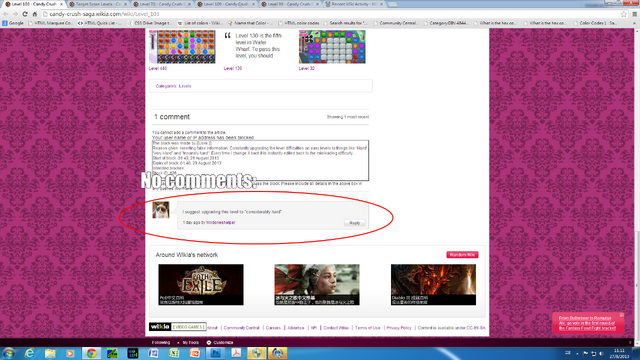Follow the Level 32 link
This screenshot has height=360, width=640.
click(x=307, y=69)
